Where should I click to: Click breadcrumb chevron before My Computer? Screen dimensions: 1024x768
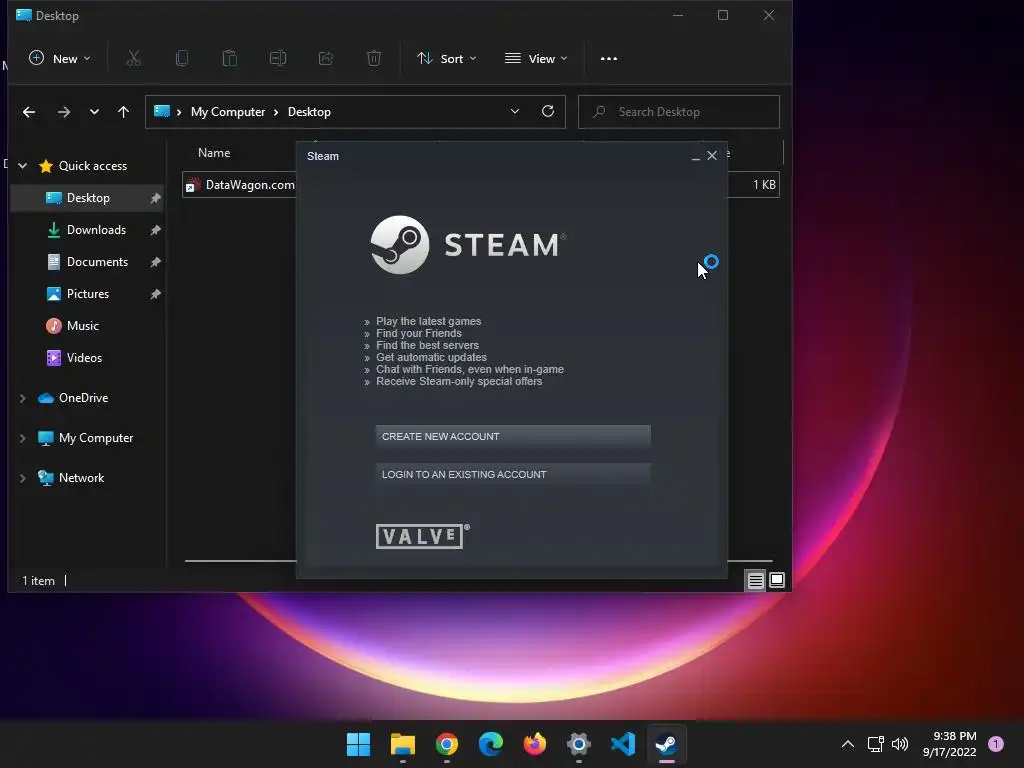click(x=179, y=112)
